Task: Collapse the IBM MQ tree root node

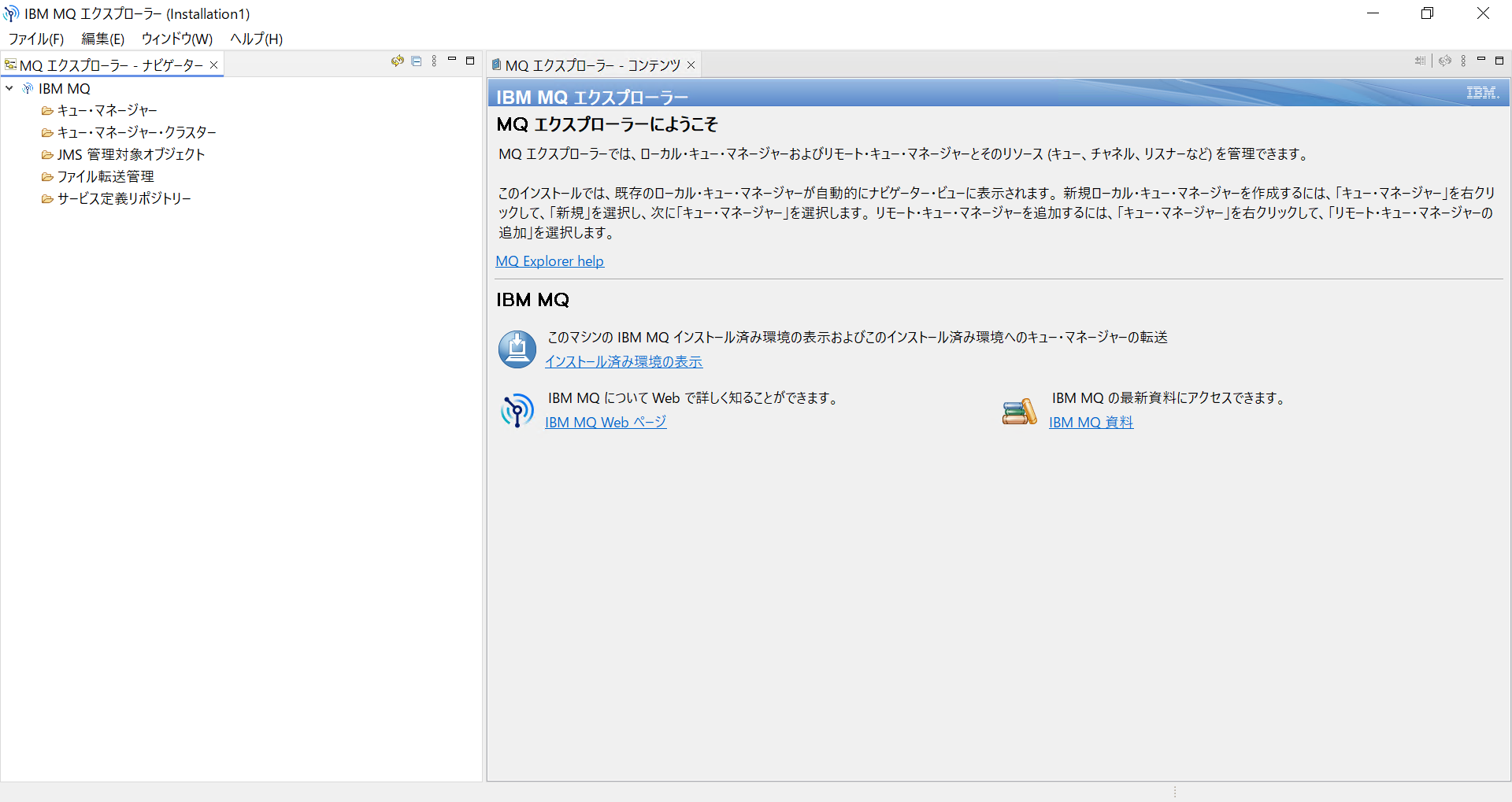Action: click(x=9, y=89)
